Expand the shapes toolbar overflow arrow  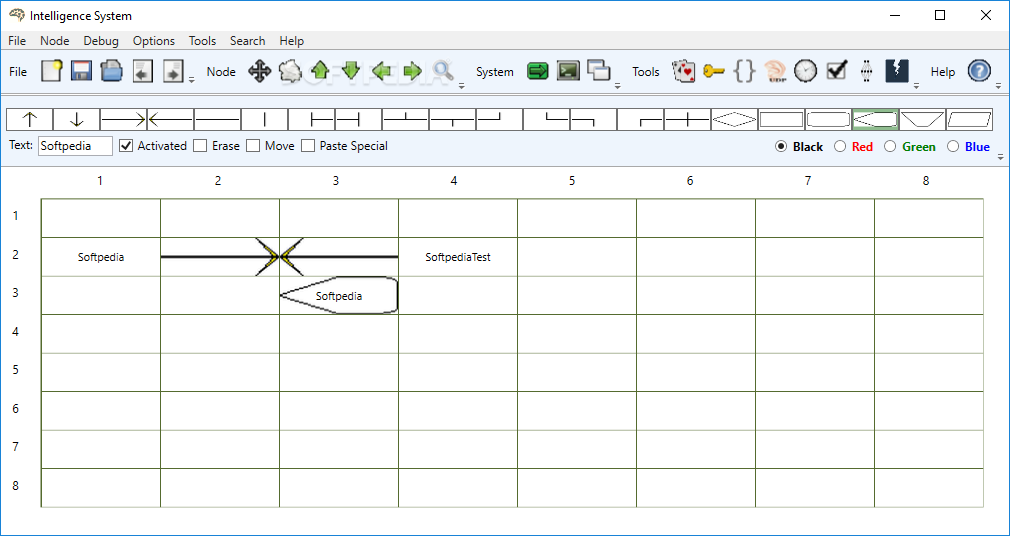1000,157
